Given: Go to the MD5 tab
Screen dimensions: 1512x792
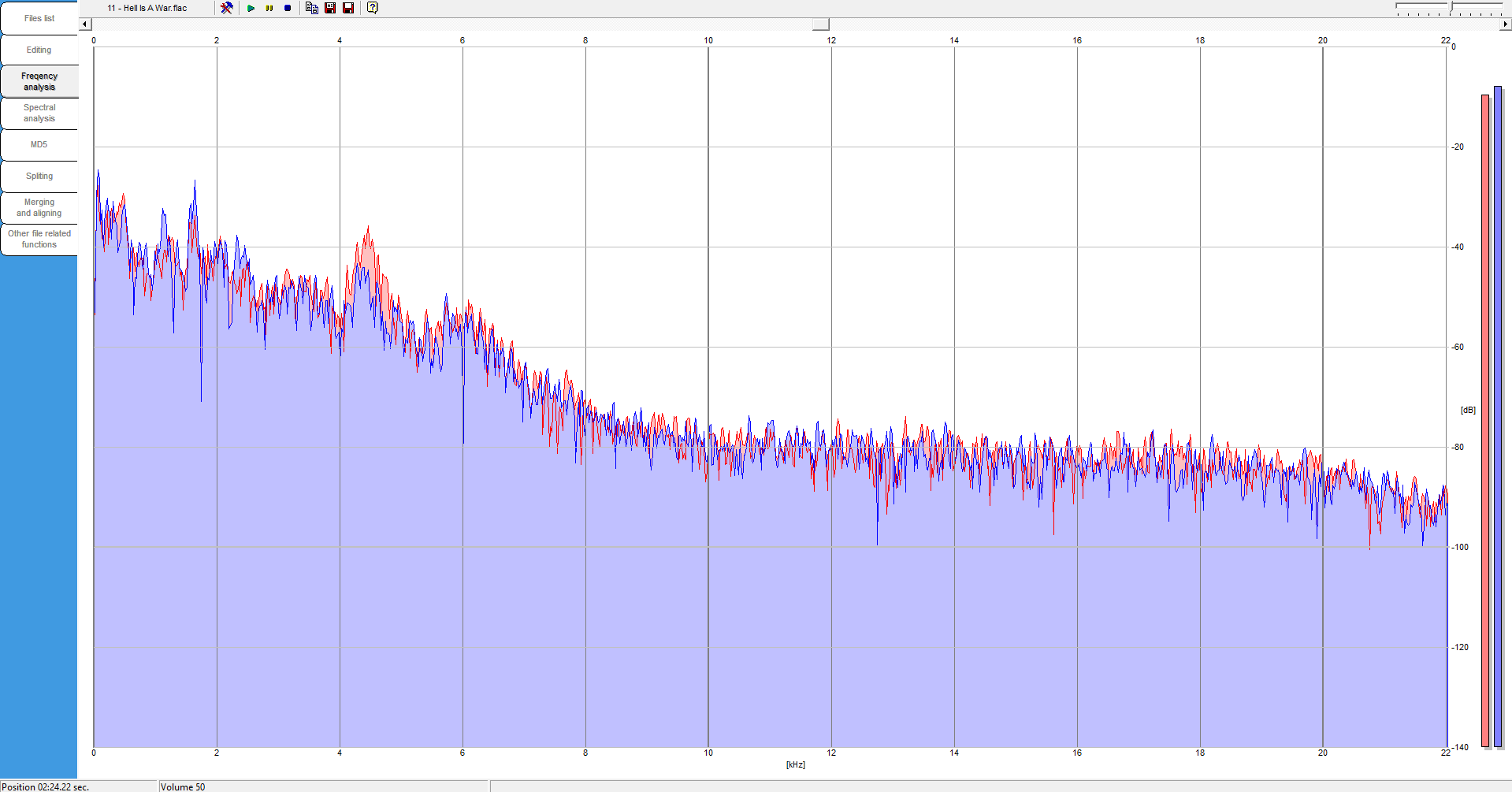Looking at the screenshot, I should coord(39,144).
